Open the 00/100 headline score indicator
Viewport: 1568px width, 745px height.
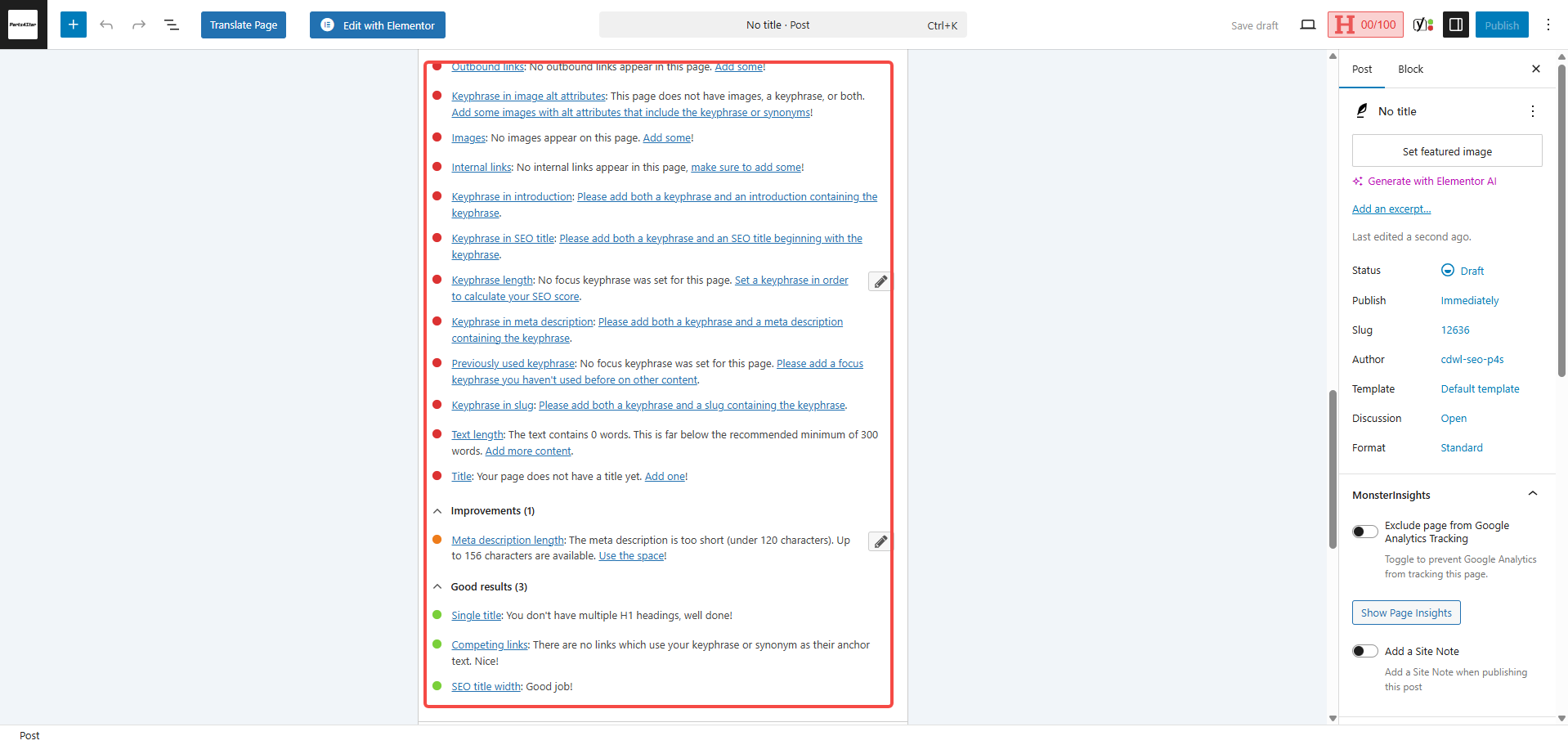[1364, 25]
